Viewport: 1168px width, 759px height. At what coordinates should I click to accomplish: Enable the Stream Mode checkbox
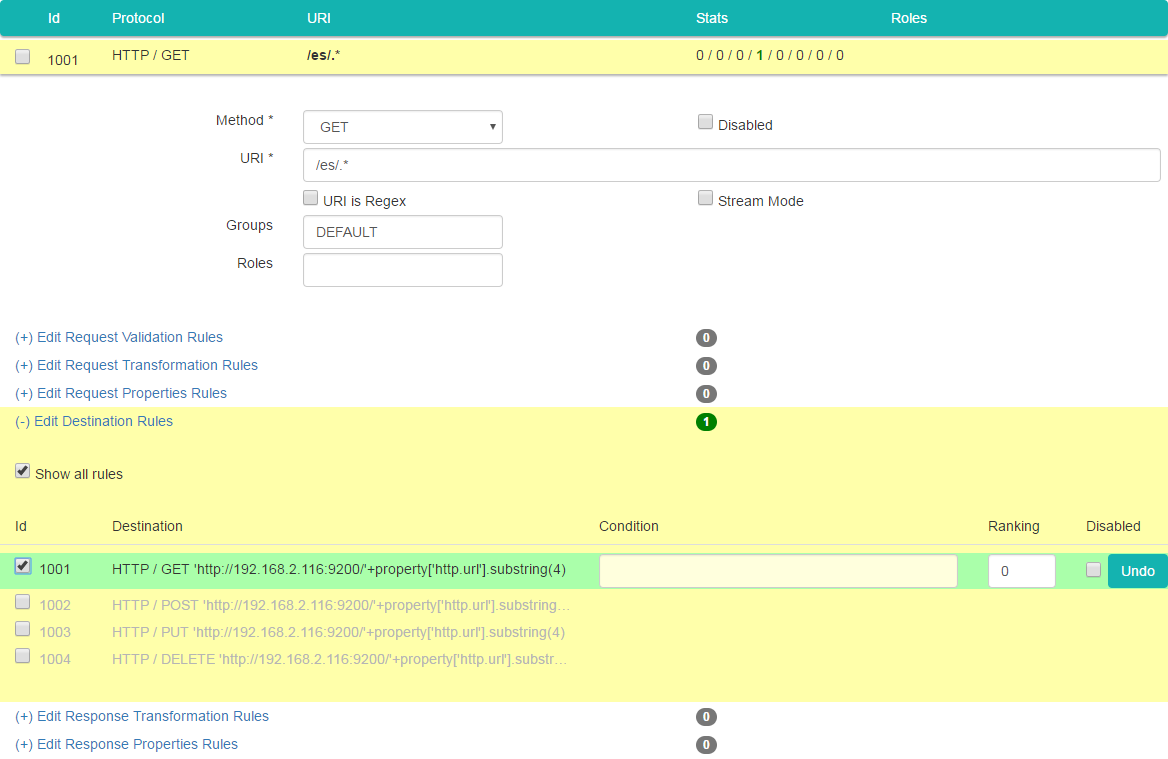(x=705, y=199)
